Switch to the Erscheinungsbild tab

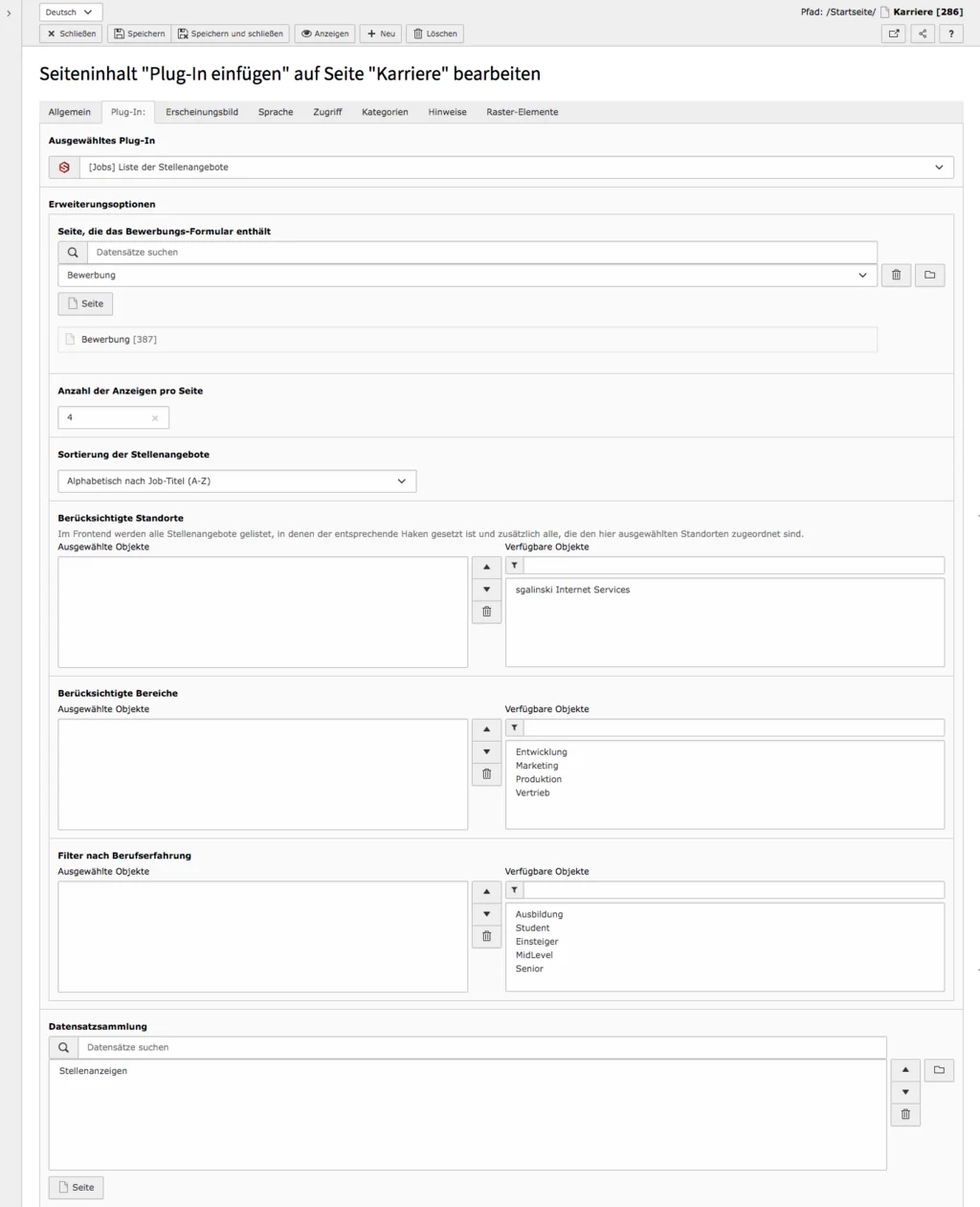[x=201, y=112]
